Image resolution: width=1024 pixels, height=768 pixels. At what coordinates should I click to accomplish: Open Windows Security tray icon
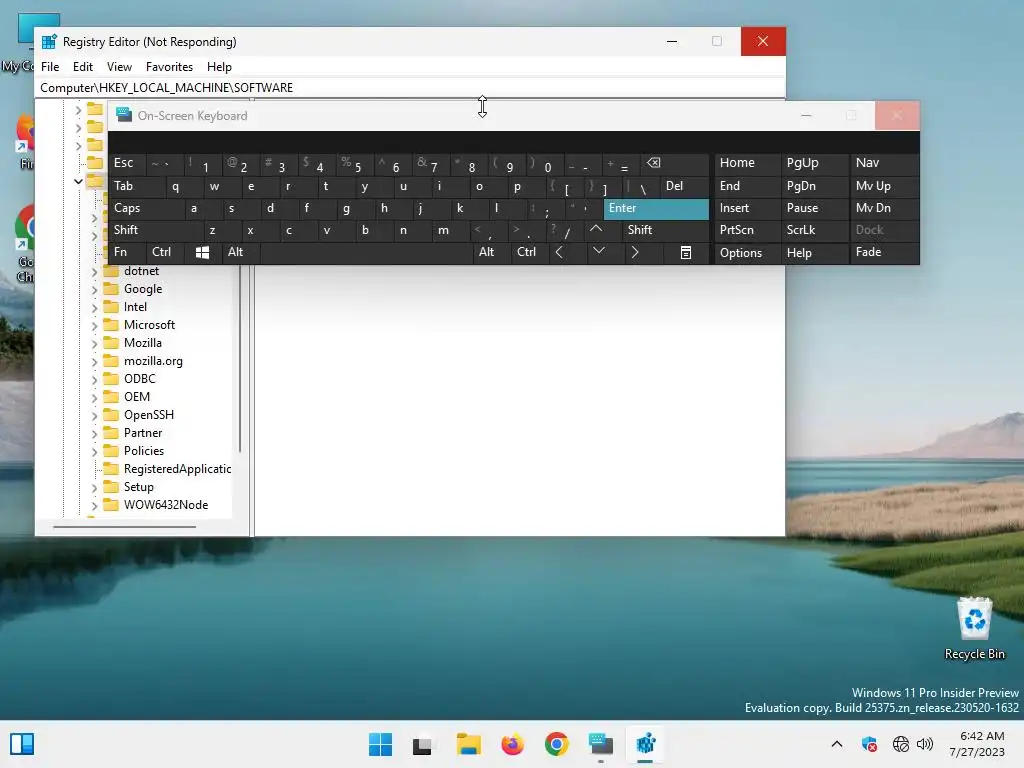click(869, 744)
